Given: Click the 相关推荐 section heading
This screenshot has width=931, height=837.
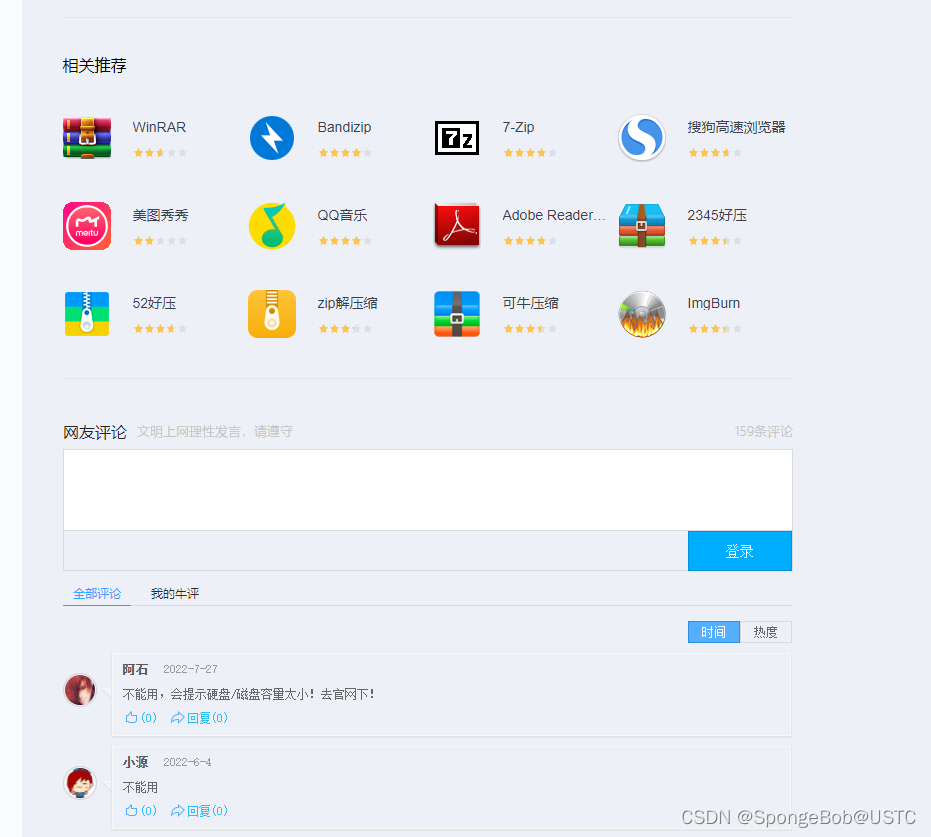Looking at the screenshot, I should click(x=94, y=65).
